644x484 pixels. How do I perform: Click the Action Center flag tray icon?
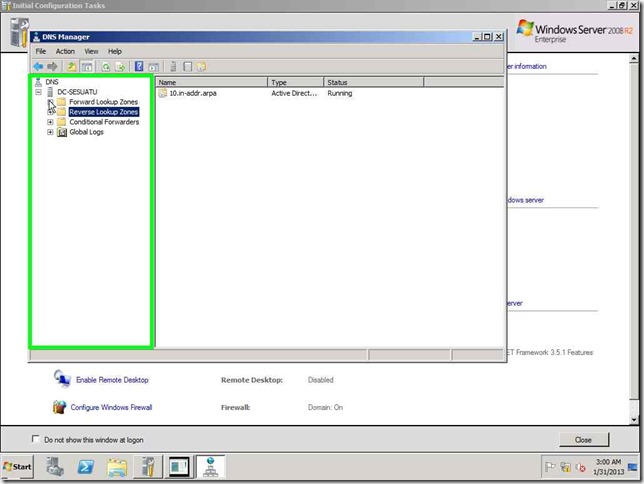tap(550, 467)
